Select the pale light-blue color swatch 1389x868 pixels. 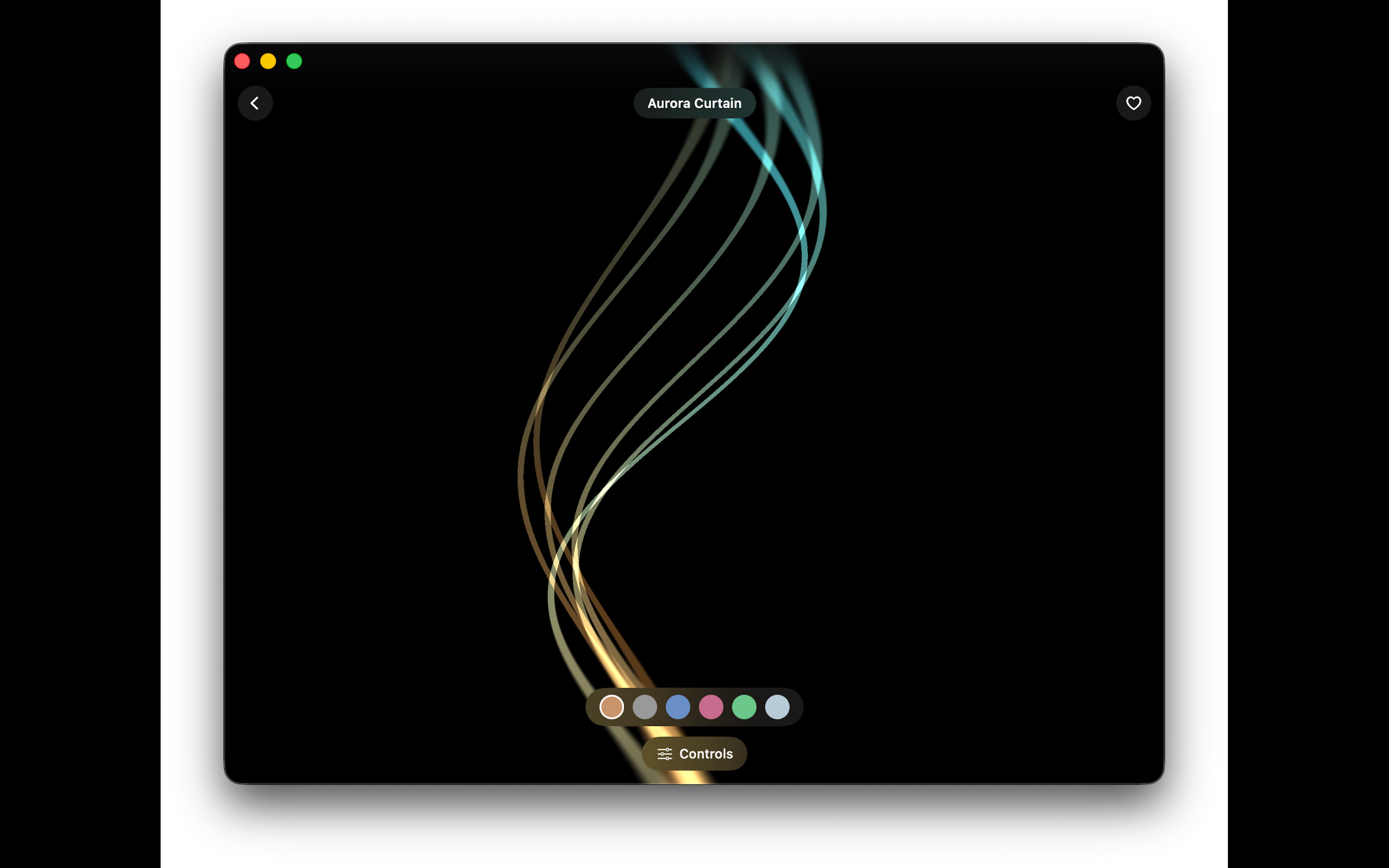pos(778,707)
